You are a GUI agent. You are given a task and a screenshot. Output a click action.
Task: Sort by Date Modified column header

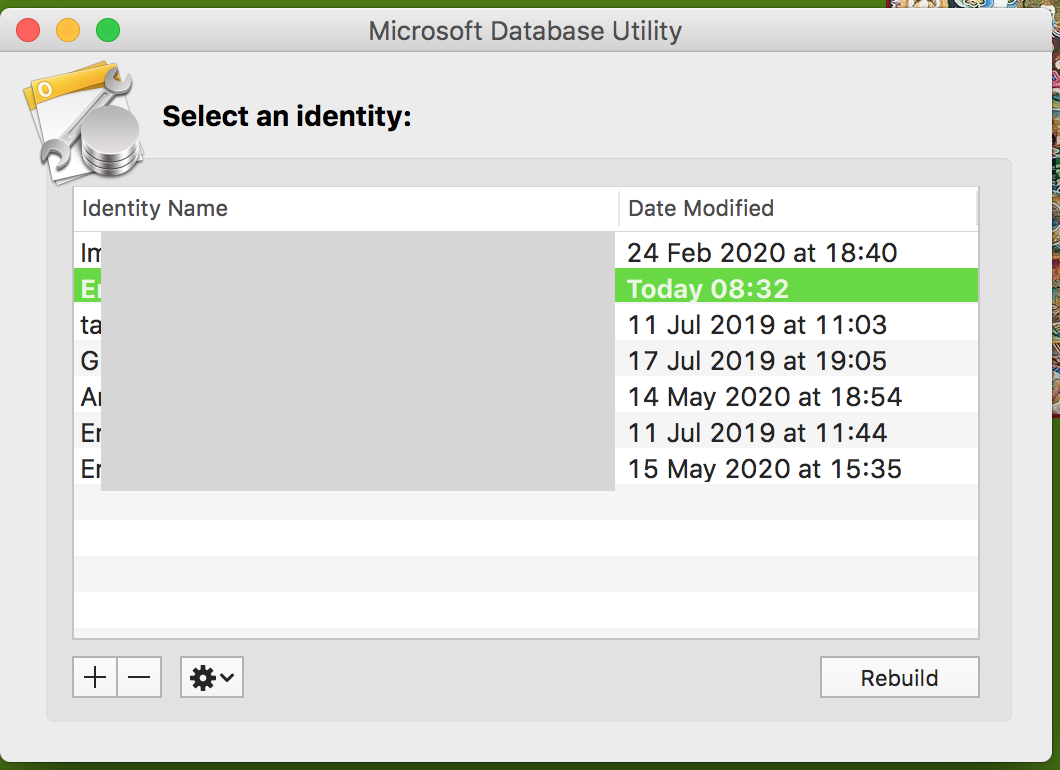point(798,208)
